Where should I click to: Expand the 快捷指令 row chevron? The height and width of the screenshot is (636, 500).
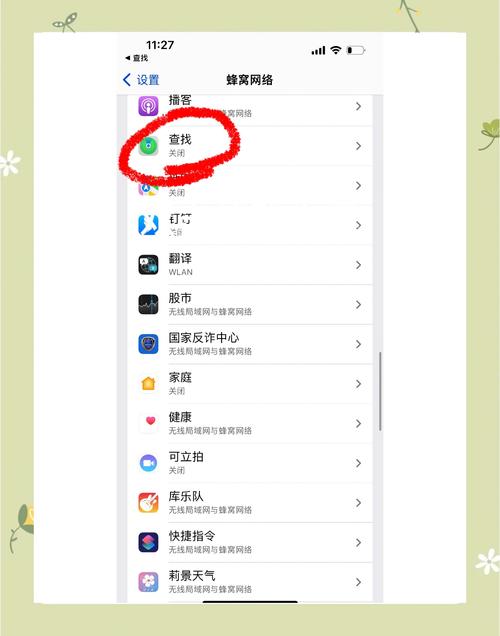pos(358,542)
